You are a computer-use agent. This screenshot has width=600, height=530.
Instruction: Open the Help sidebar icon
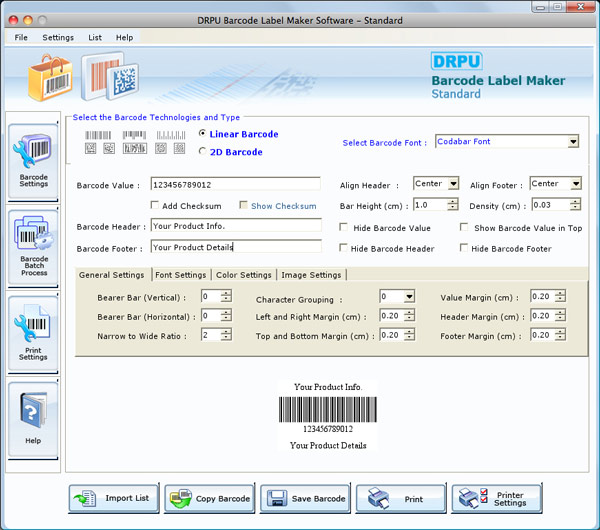coord(33,419)
